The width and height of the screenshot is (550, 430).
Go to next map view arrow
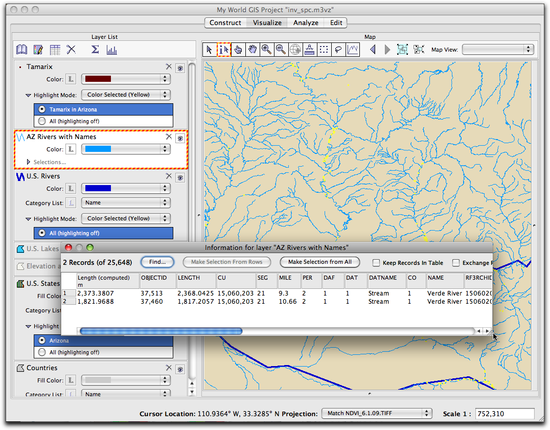387,49
